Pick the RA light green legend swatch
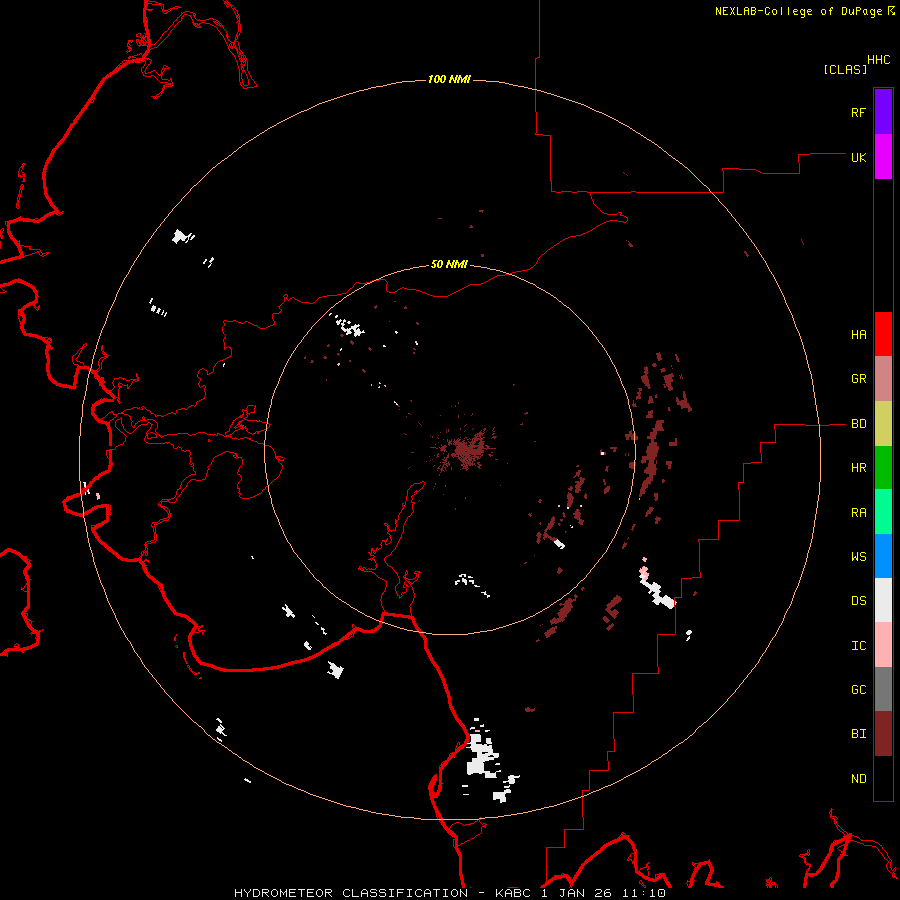This screenshot has width=900, height=900. coord(883,512)
